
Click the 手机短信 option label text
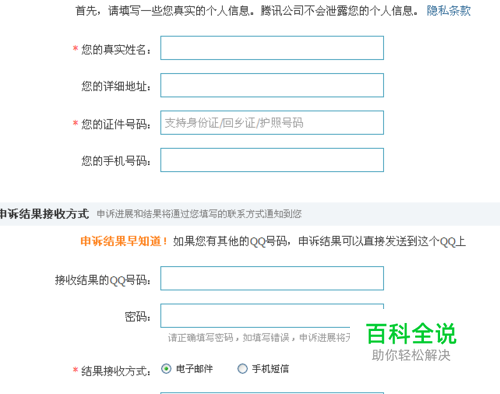[270, 369]
